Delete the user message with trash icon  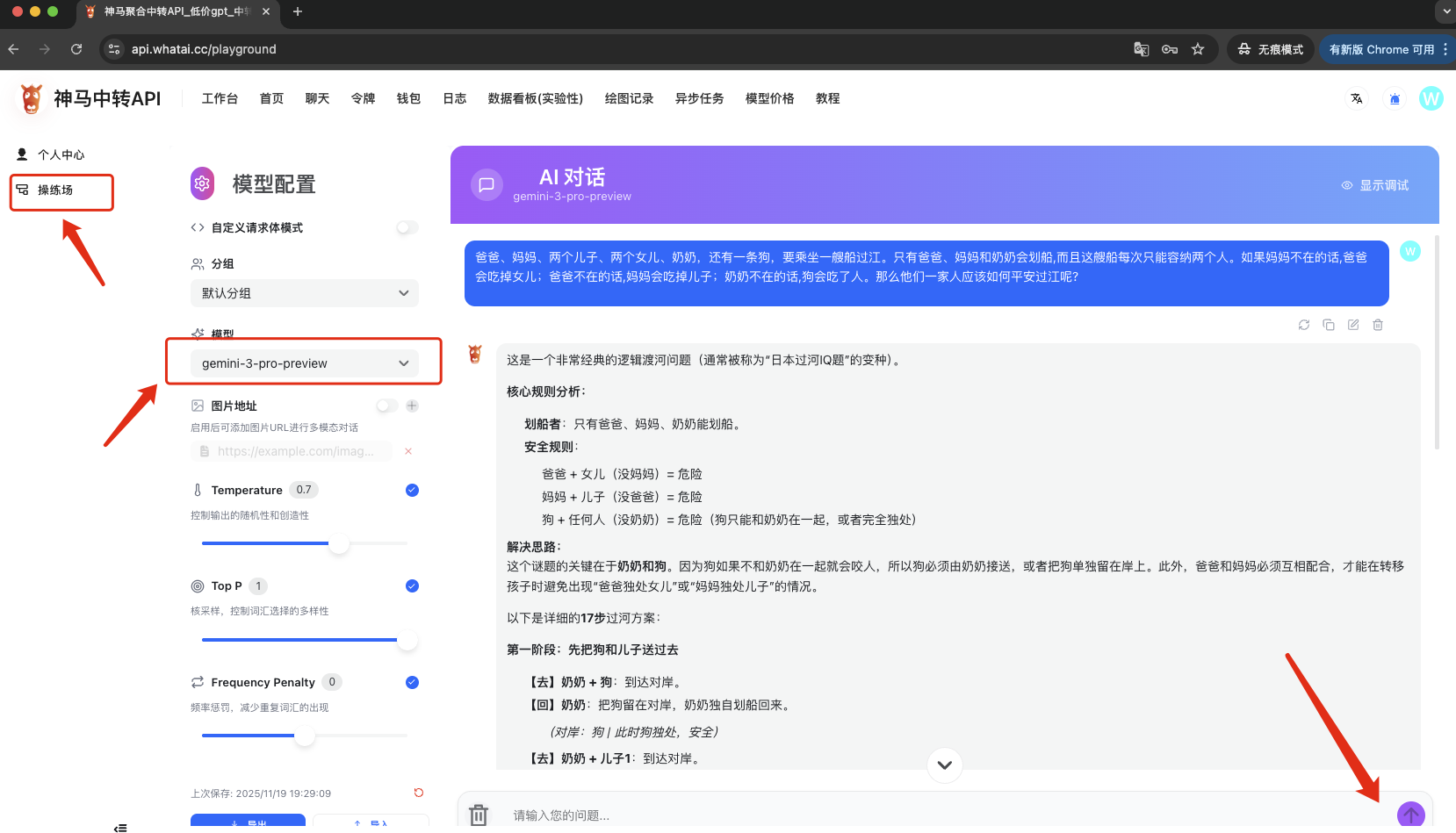(1378, 325)
